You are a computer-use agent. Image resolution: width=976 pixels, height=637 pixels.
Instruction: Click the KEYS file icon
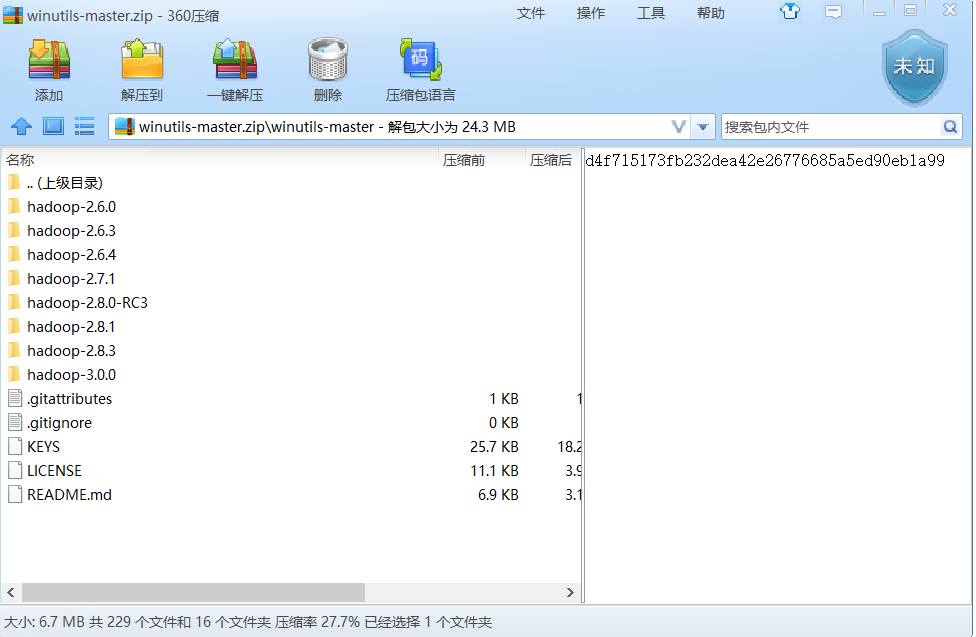15,446
